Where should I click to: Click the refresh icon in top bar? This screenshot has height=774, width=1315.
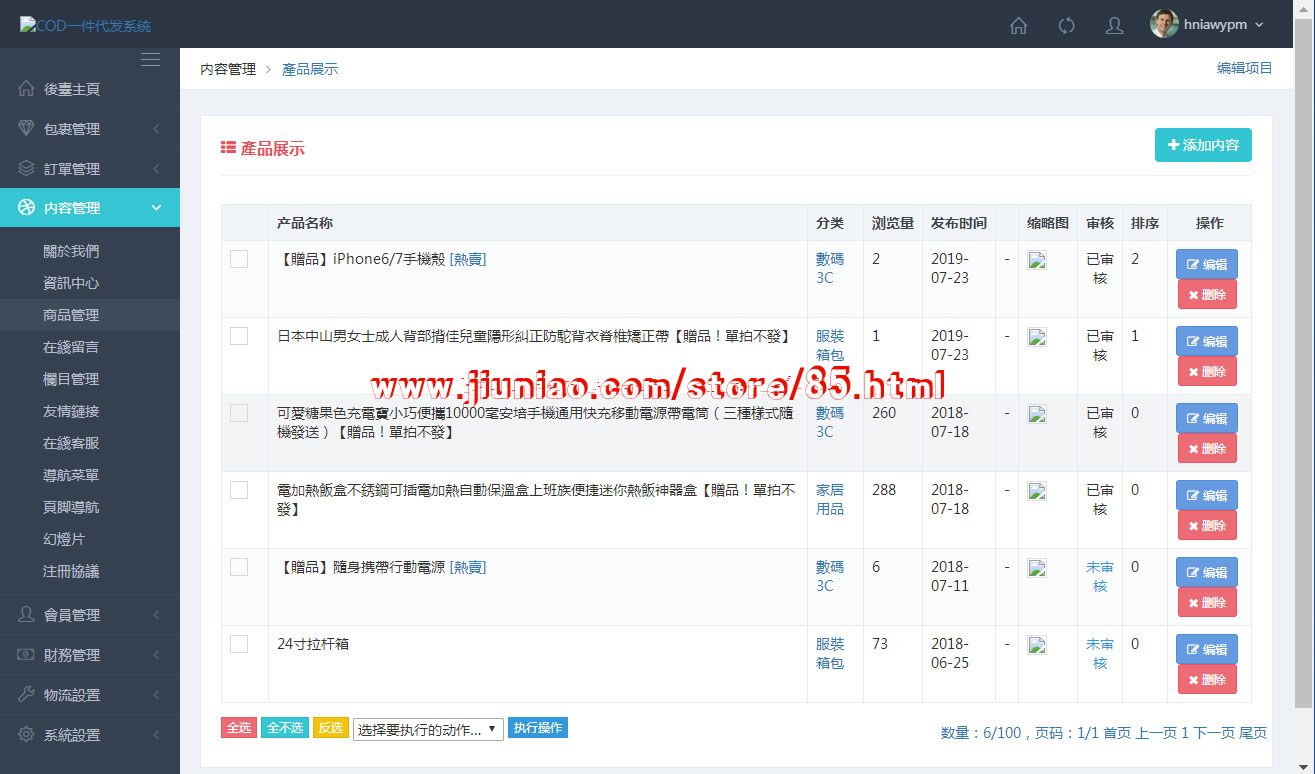[1067, 26]
